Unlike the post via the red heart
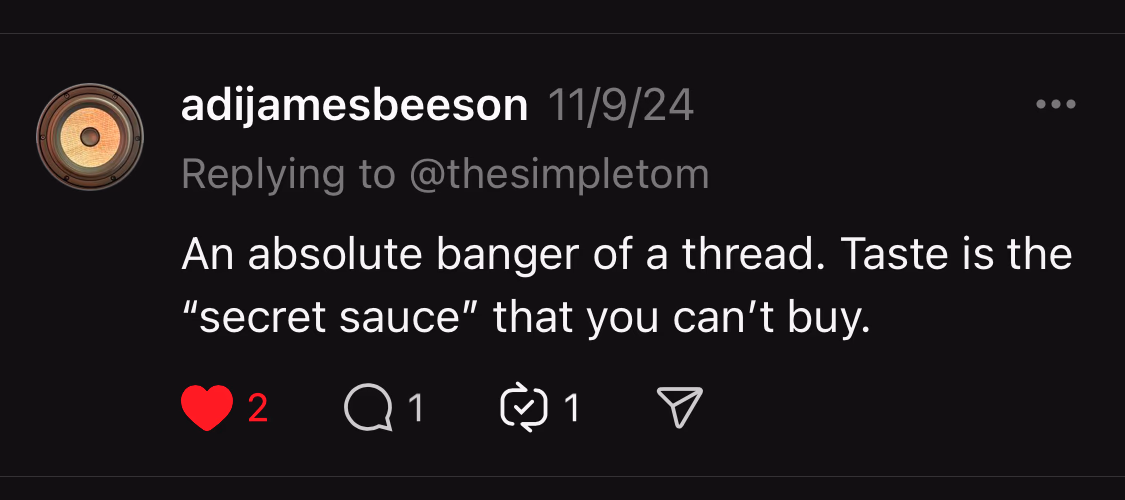1125x500 pixels. (206, 408)
